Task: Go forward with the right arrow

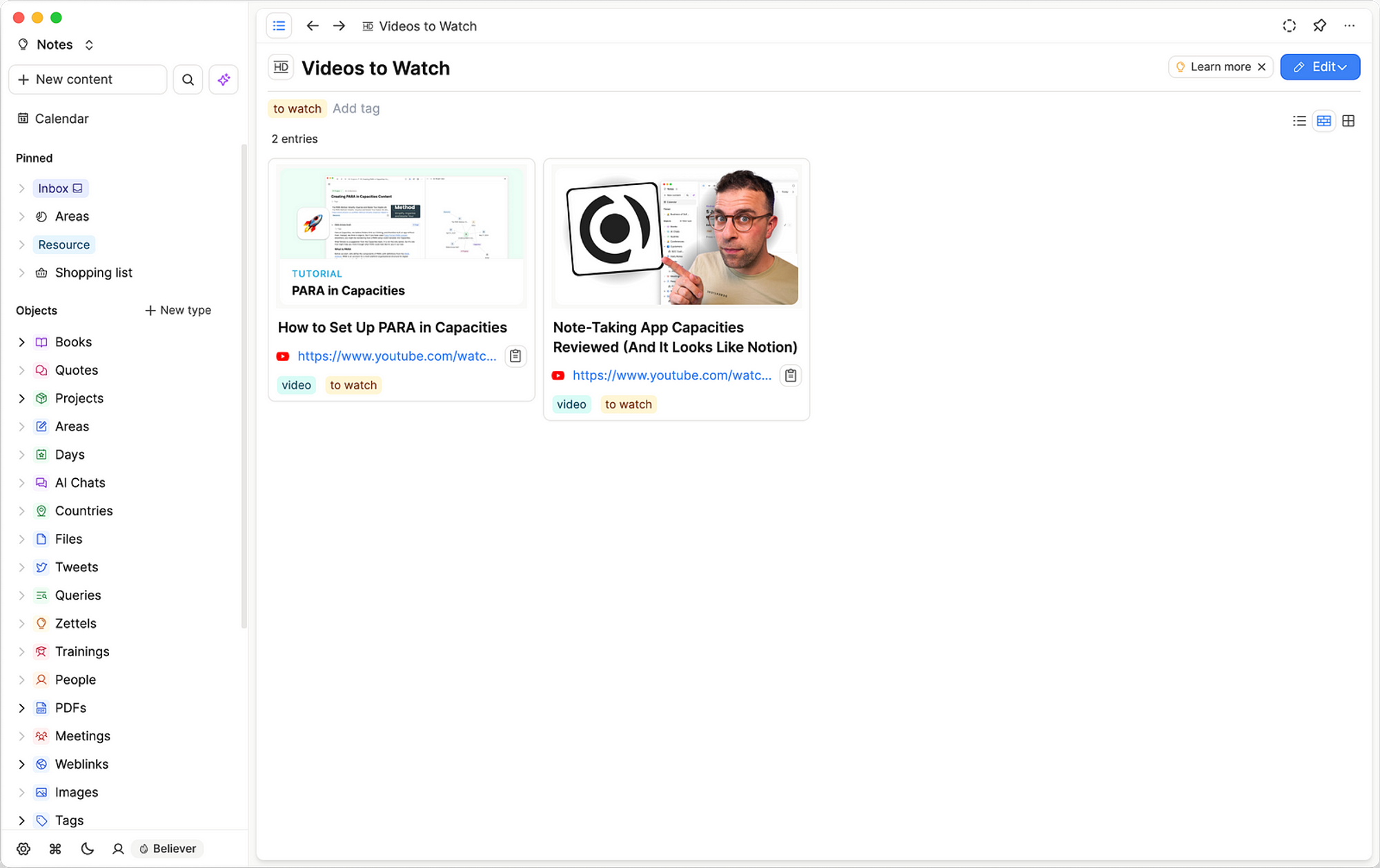Action: 339,26
